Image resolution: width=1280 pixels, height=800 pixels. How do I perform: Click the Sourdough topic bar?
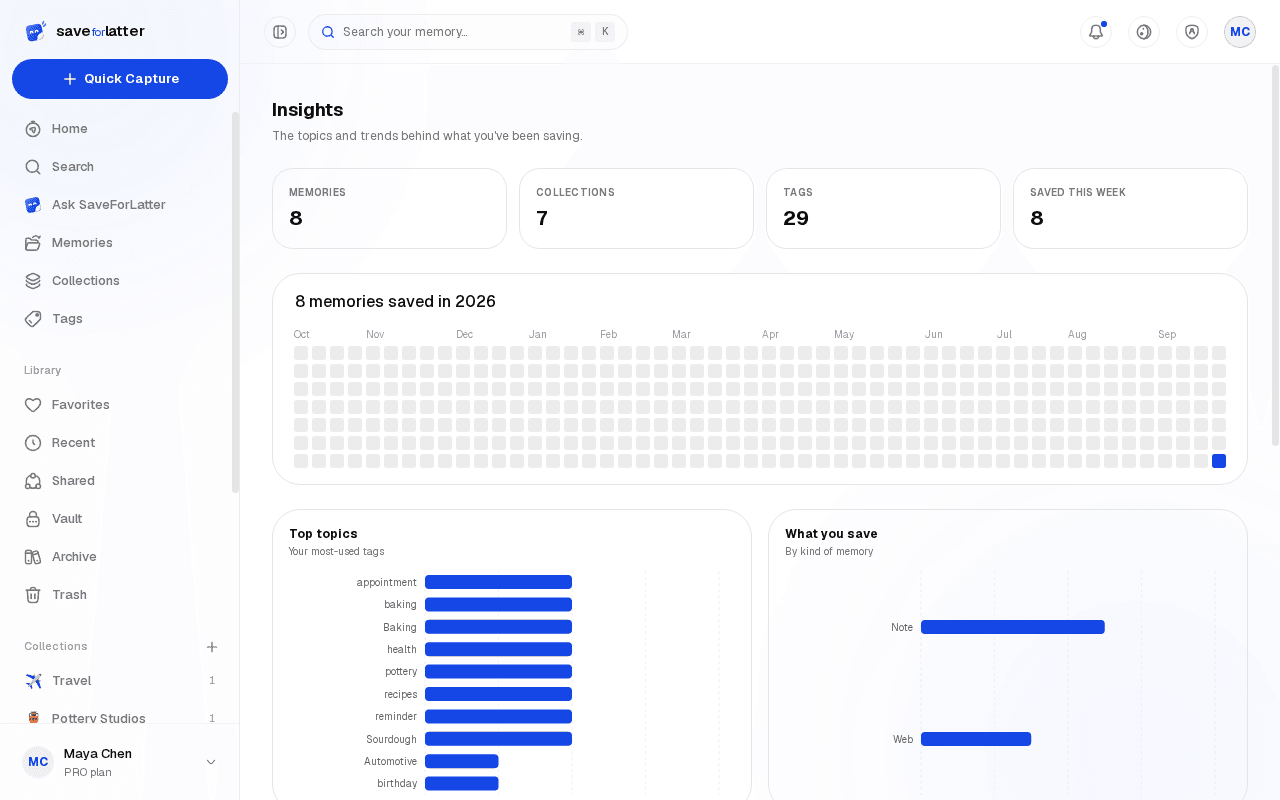pyautogui.click(x=498, y=739)
